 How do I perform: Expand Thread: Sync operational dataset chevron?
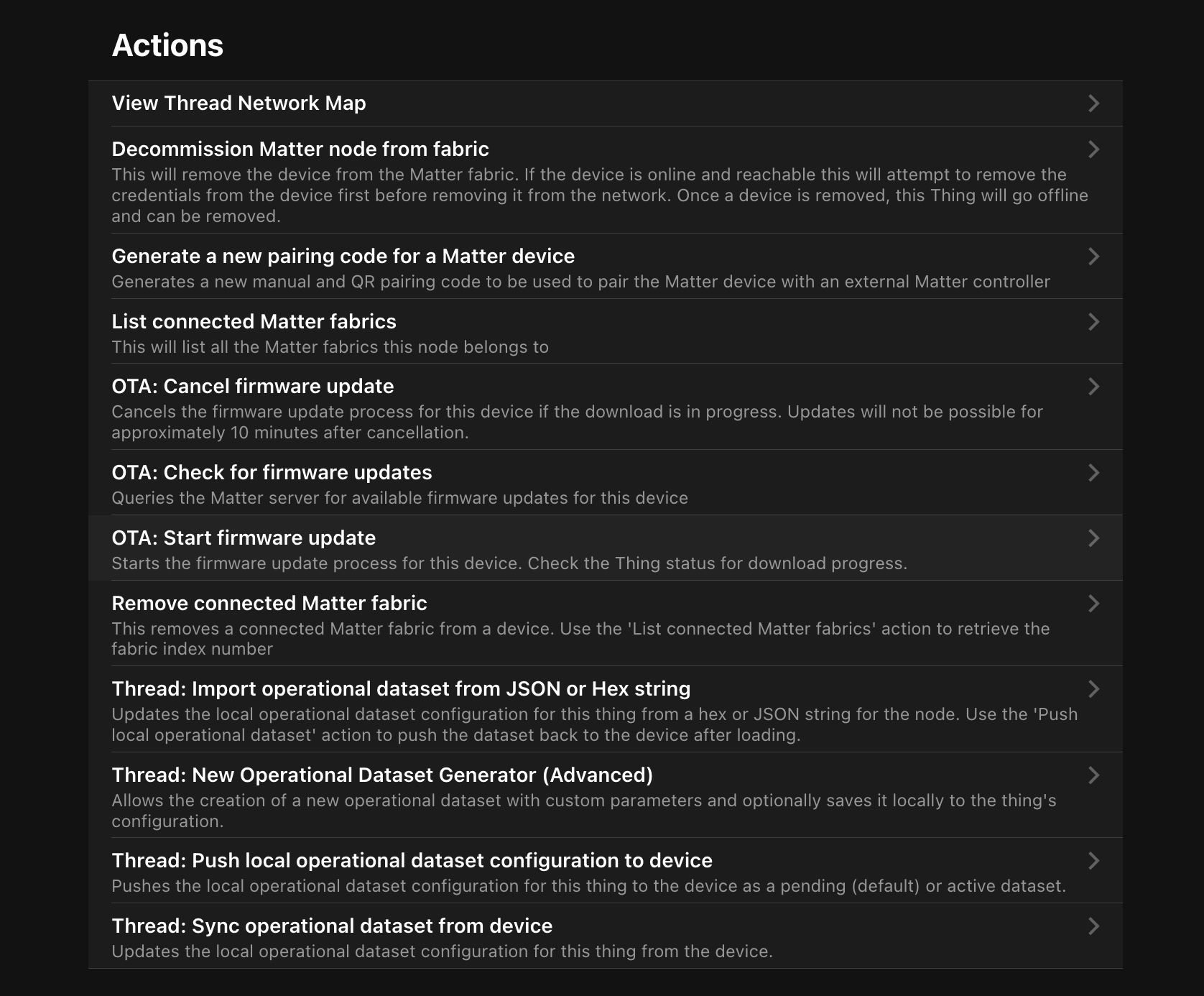(x=1093, y=926)
